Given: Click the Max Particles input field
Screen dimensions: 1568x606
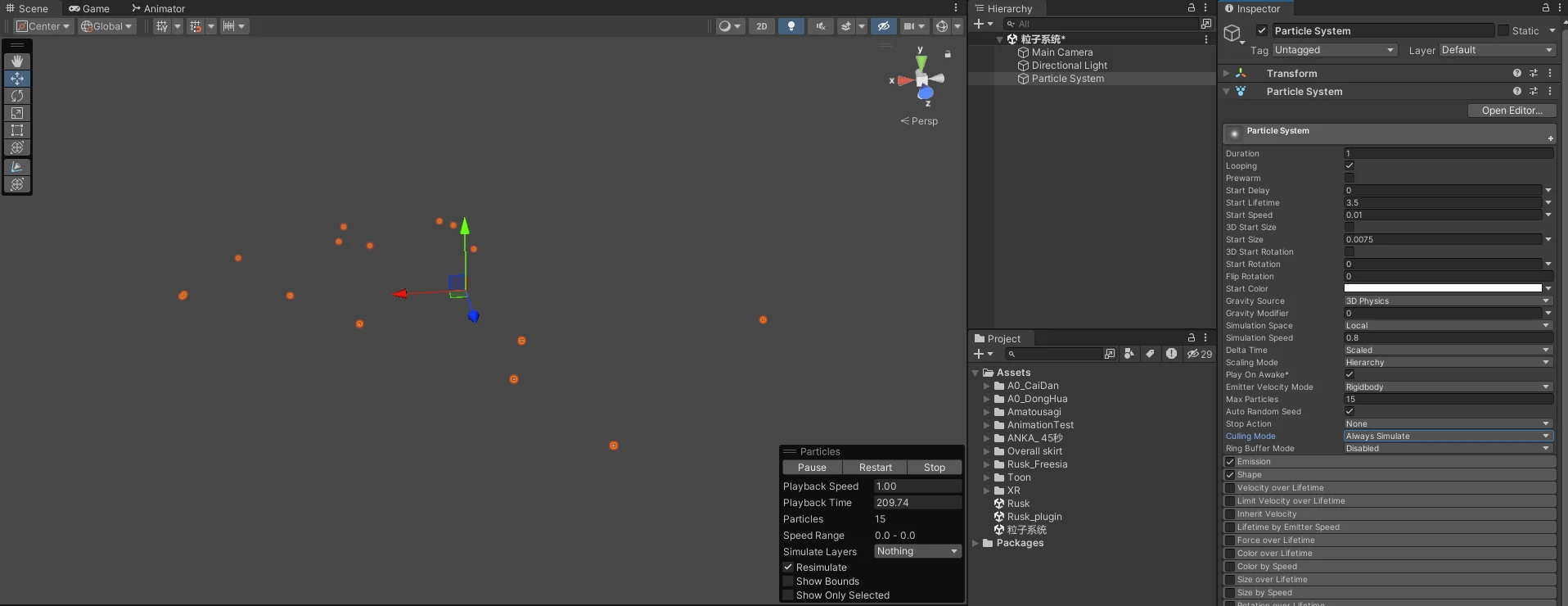Looking at the screenshot, I should tap(1447, 400).
